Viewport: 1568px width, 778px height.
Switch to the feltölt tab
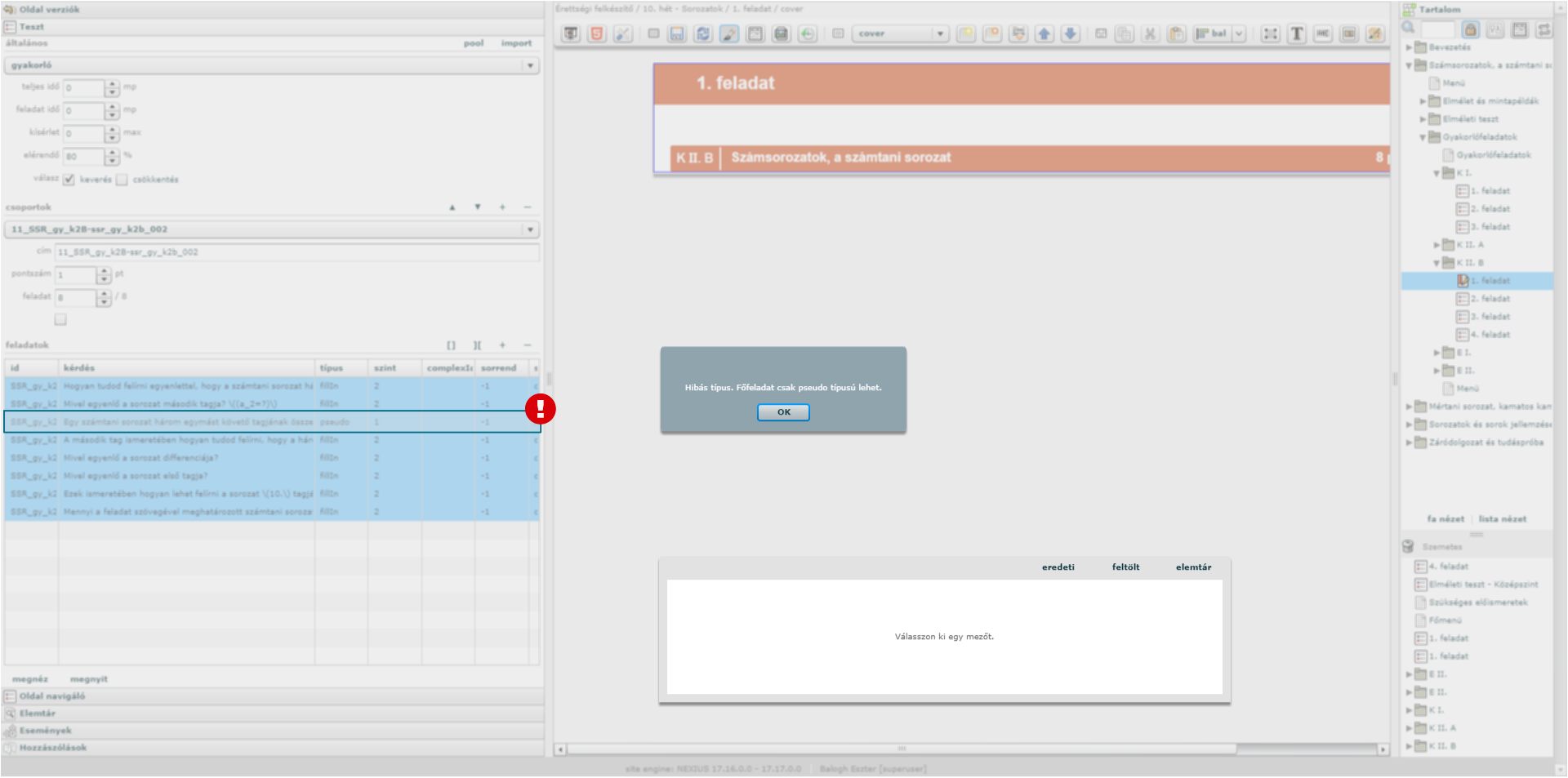pos(1125,567)
